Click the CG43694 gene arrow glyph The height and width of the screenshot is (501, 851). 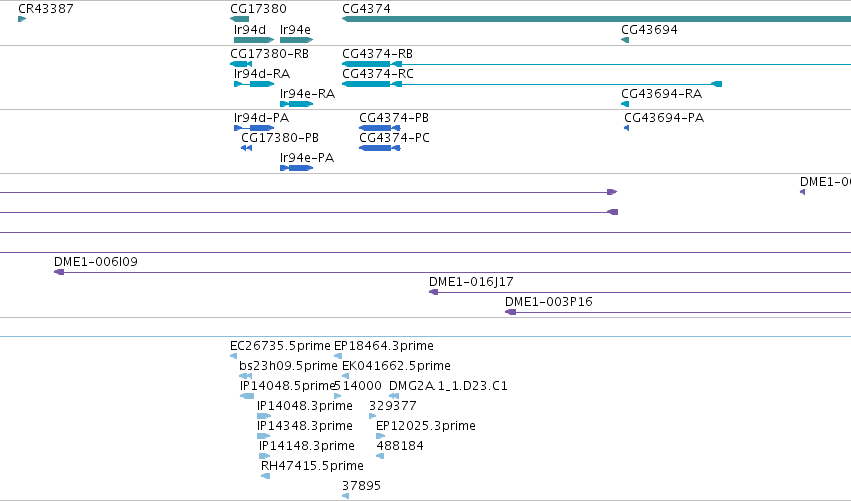[x=625, y=40]
